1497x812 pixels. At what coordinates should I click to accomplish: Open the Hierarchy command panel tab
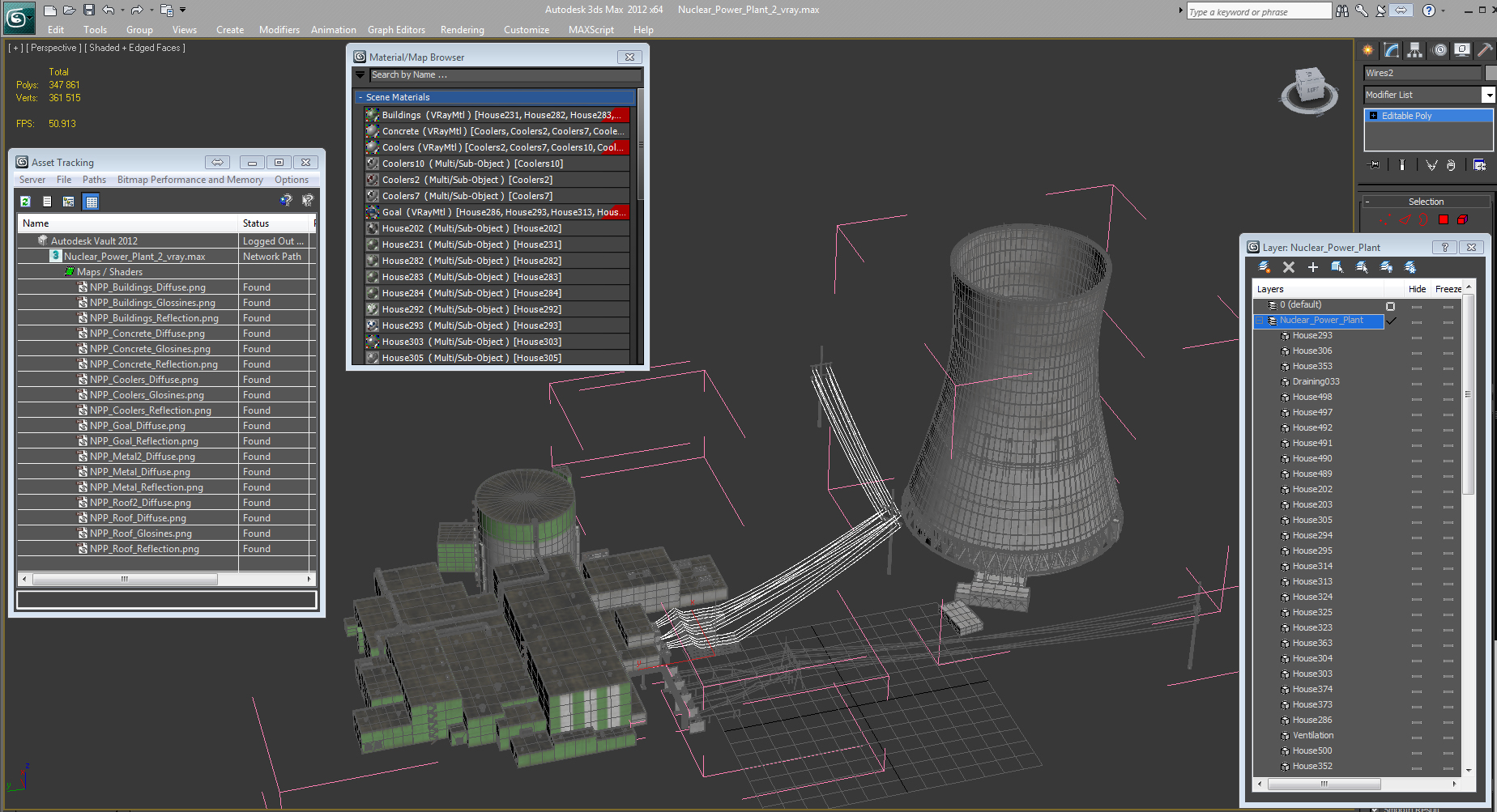click(x=1414, y=50)
